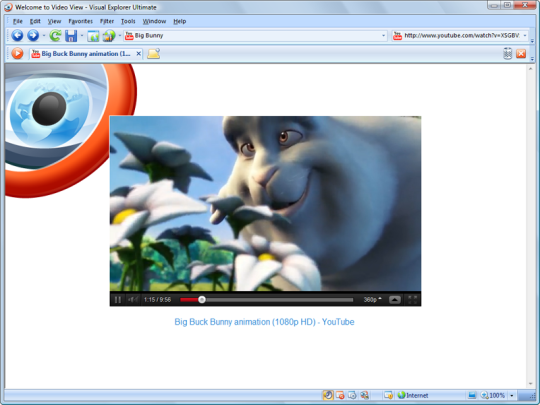Open the 360p video quality selector
The width and height of the screenshot is (540, 405).
373,300
